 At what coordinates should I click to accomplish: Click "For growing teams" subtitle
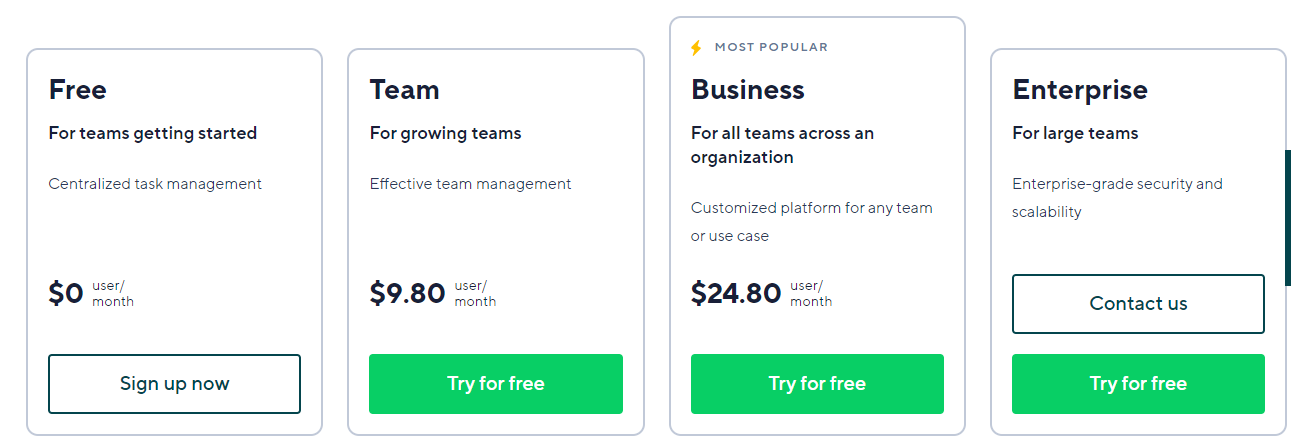(446, 133)
